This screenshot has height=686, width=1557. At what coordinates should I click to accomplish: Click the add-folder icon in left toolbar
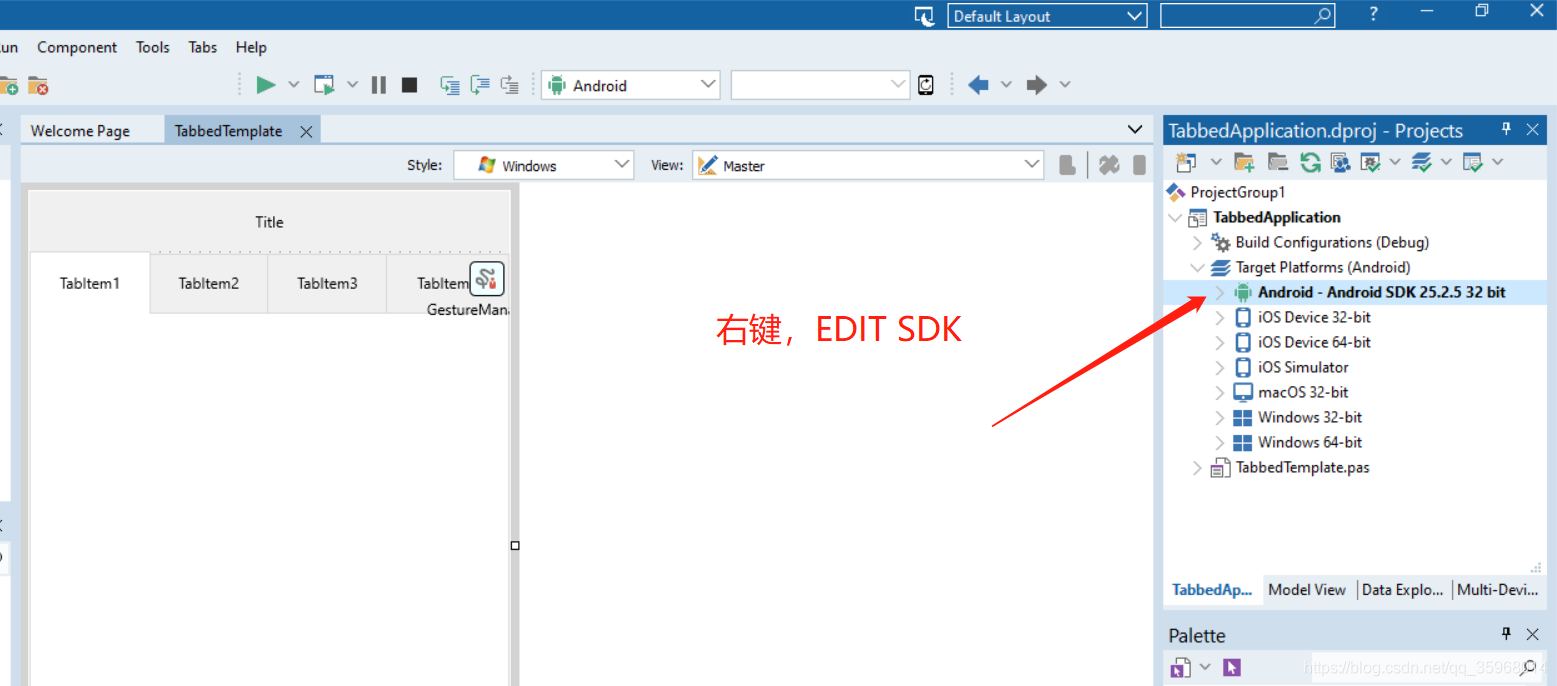(x=8, y=85)
